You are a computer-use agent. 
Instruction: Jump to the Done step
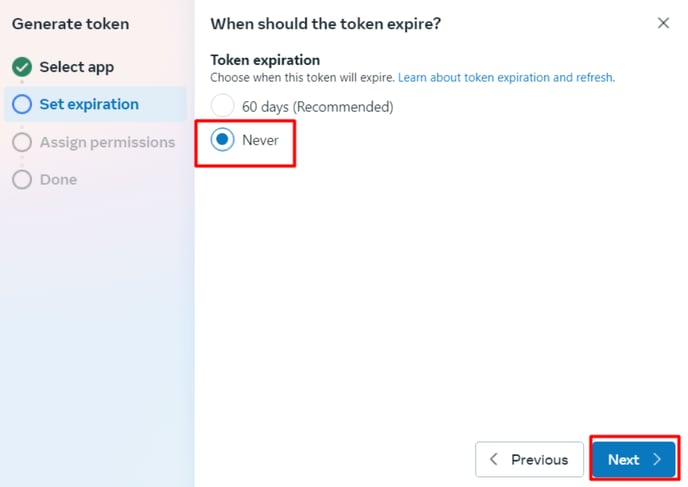58,180
